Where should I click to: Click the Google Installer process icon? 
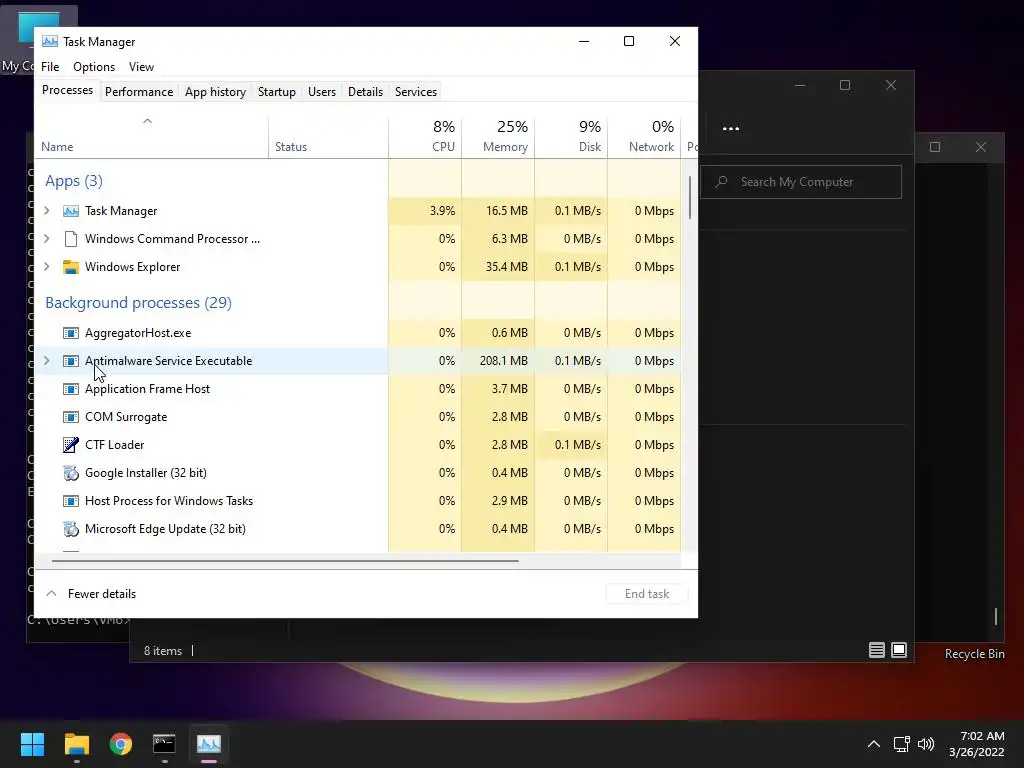click(71, 473)
